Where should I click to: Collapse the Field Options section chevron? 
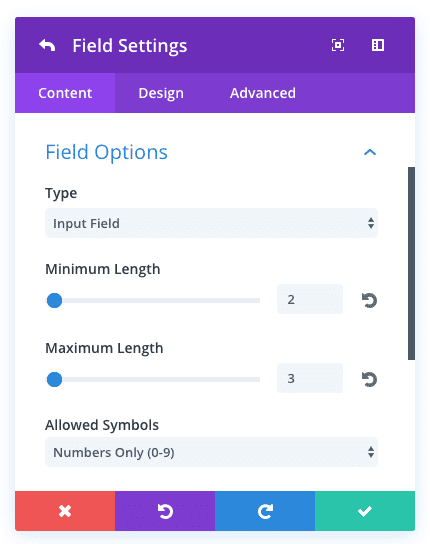click(x=370, y=152)
